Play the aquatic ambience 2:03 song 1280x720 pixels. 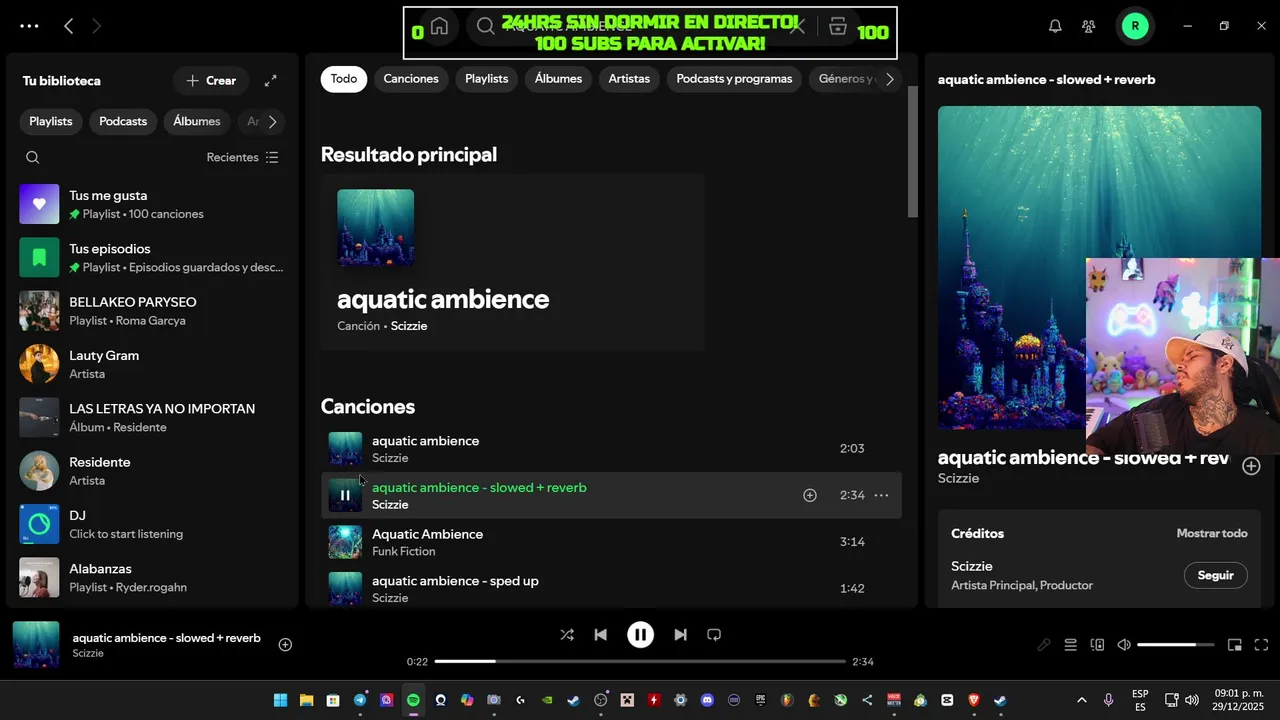pos(345,449)
